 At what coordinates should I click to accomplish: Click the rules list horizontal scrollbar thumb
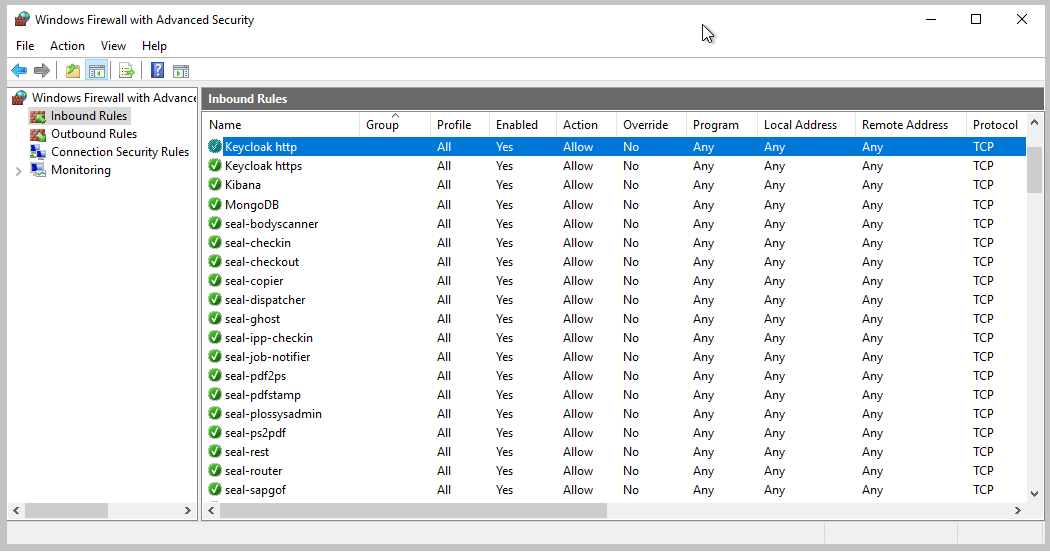coord(413,510)
